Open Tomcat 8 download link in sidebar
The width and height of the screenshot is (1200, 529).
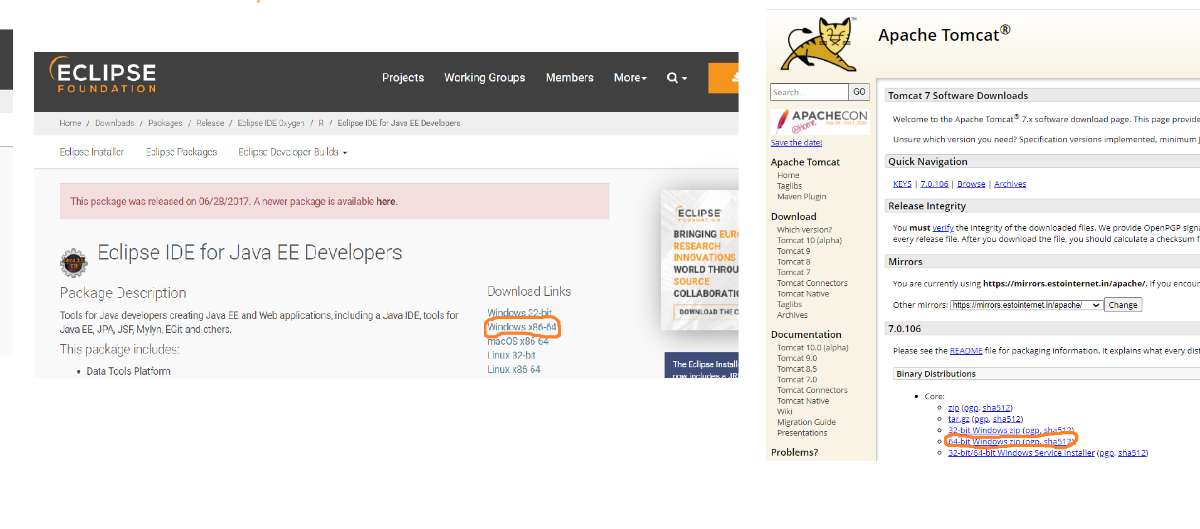pos(794,262)
